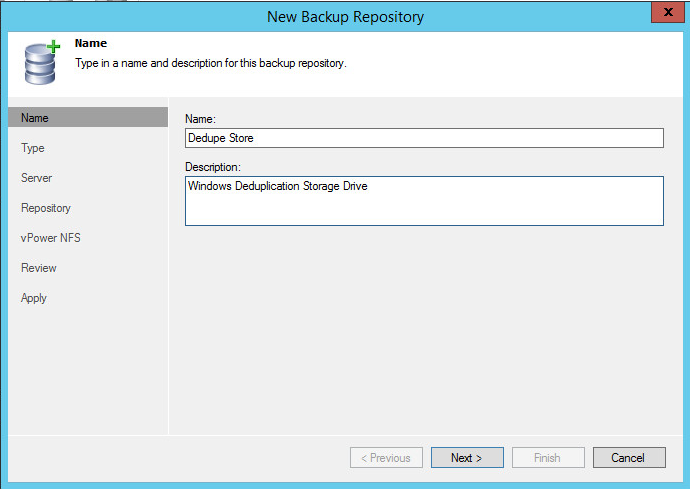
Task: Click the Name: field label
Action: click(200, 119)
